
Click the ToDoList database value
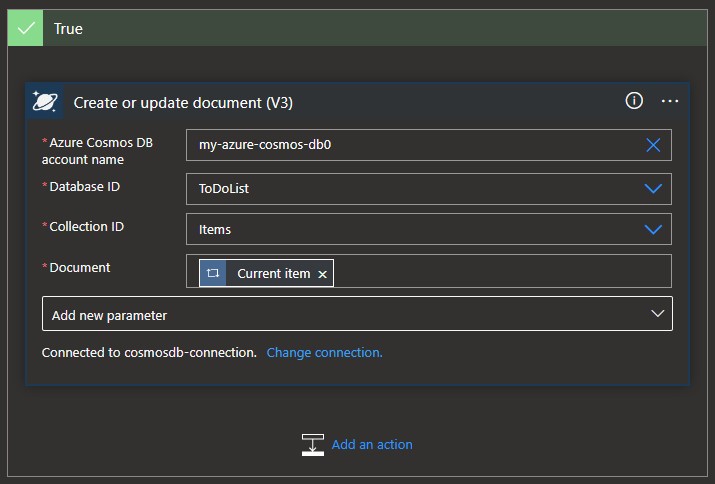click(x=224, y=188)
